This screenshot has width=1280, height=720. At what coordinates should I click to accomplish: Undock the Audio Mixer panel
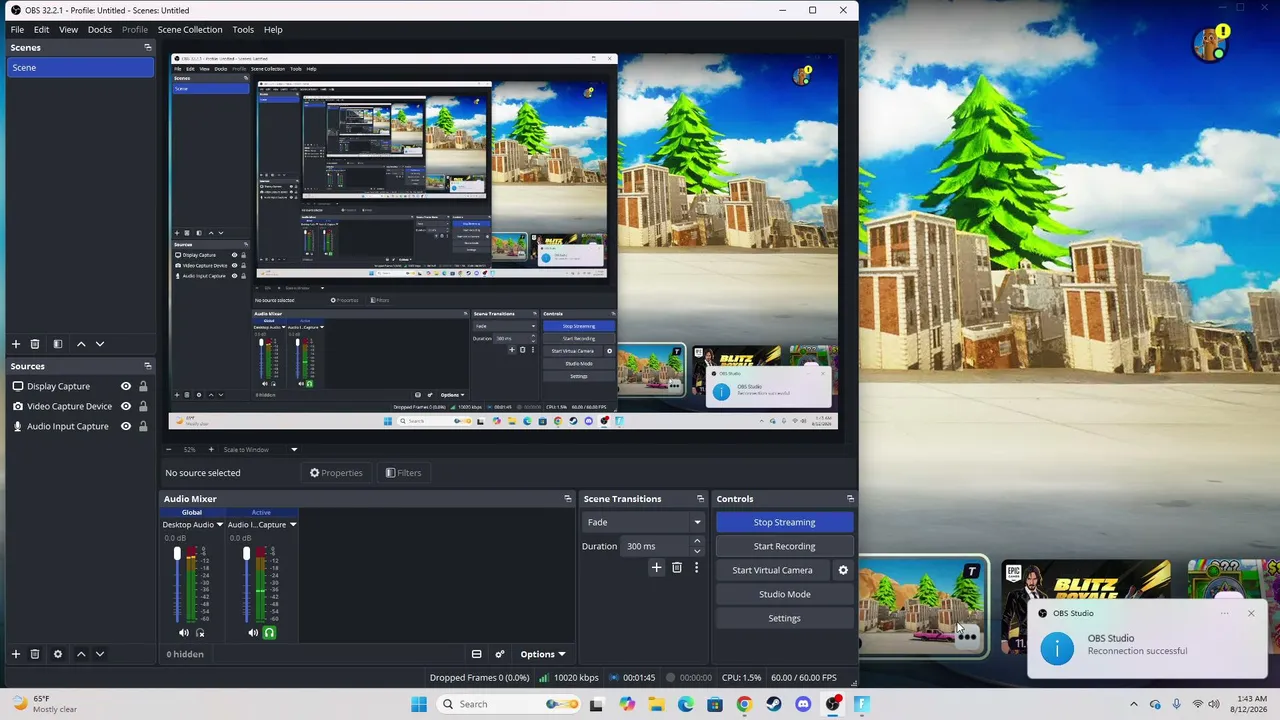click(x=568, y=498)
